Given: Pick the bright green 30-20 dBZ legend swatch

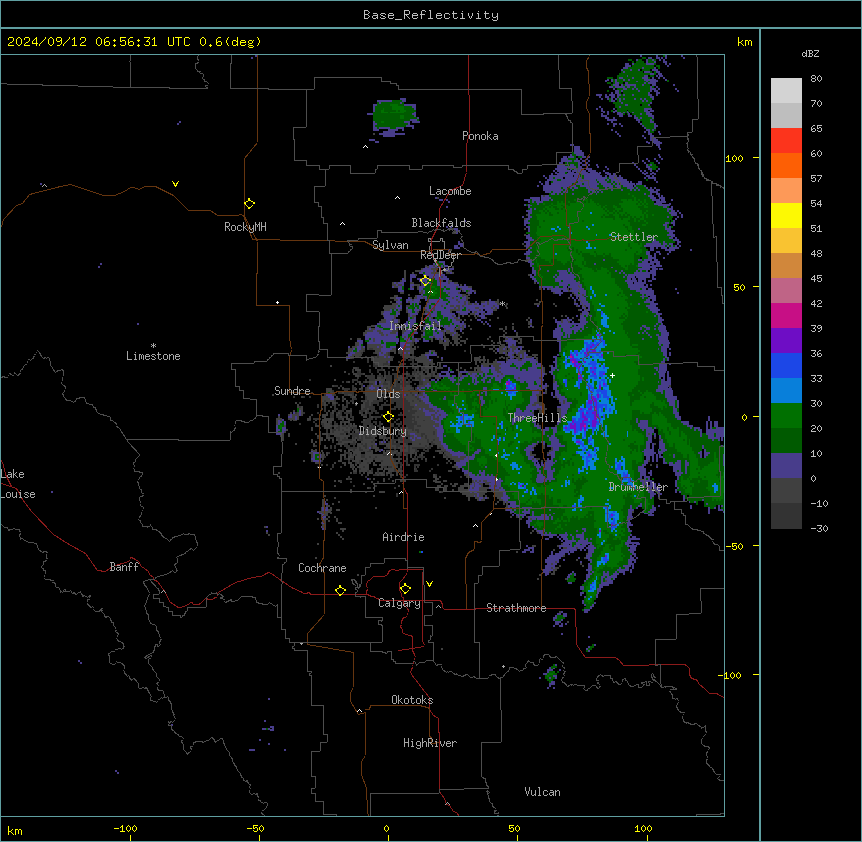Looking at the screenshot, I should [x=786, y=416].
